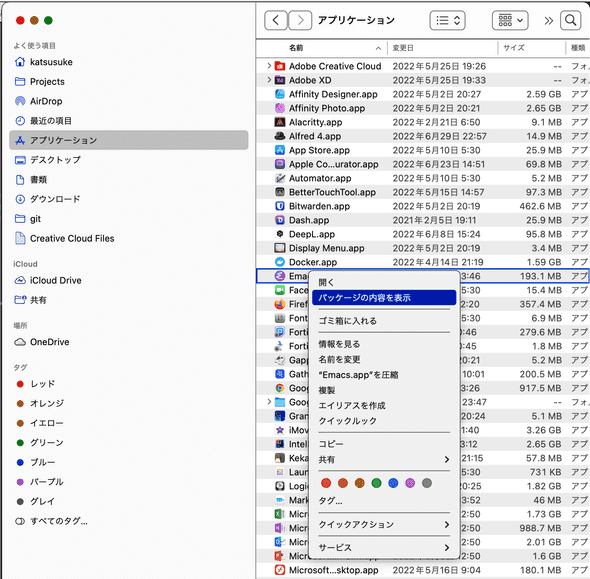Choose "Emacs.app"を圧縮 menu item
Screen dimensions: 590x579
coord(384,375)
